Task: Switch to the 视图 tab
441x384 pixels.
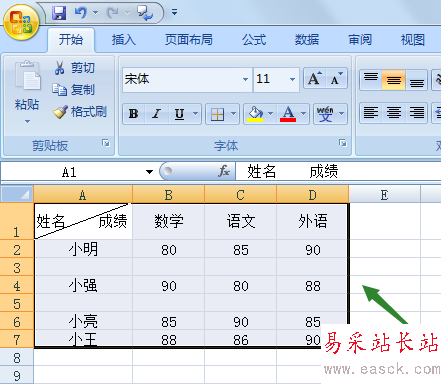Action: (413, 40)
